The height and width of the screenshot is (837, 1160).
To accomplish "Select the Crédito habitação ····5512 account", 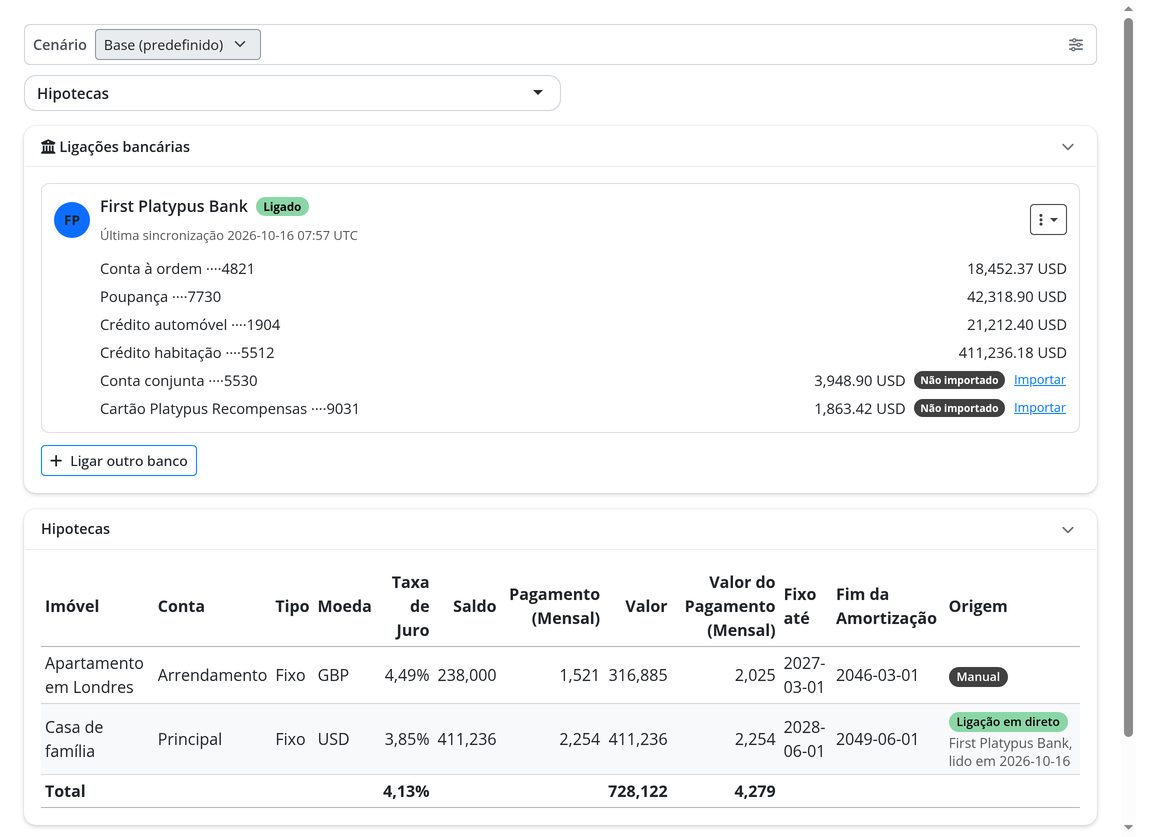I will (583, 353).
